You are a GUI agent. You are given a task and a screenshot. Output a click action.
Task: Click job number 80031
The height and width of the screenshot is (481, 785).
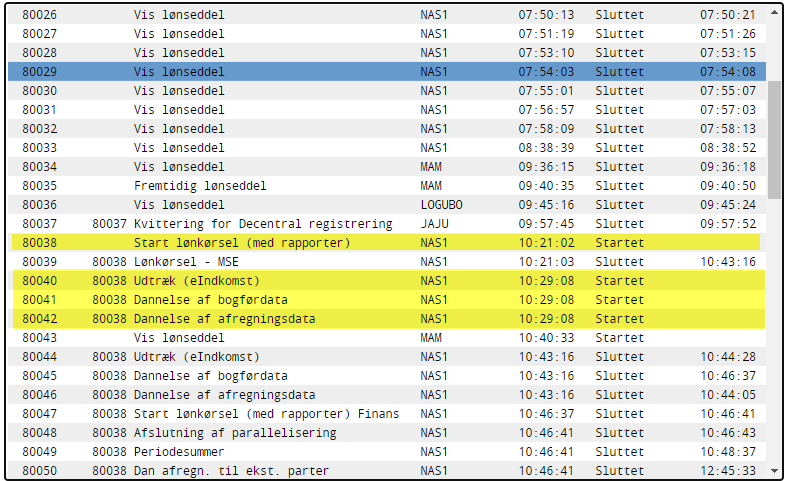[x=40, y=110]
